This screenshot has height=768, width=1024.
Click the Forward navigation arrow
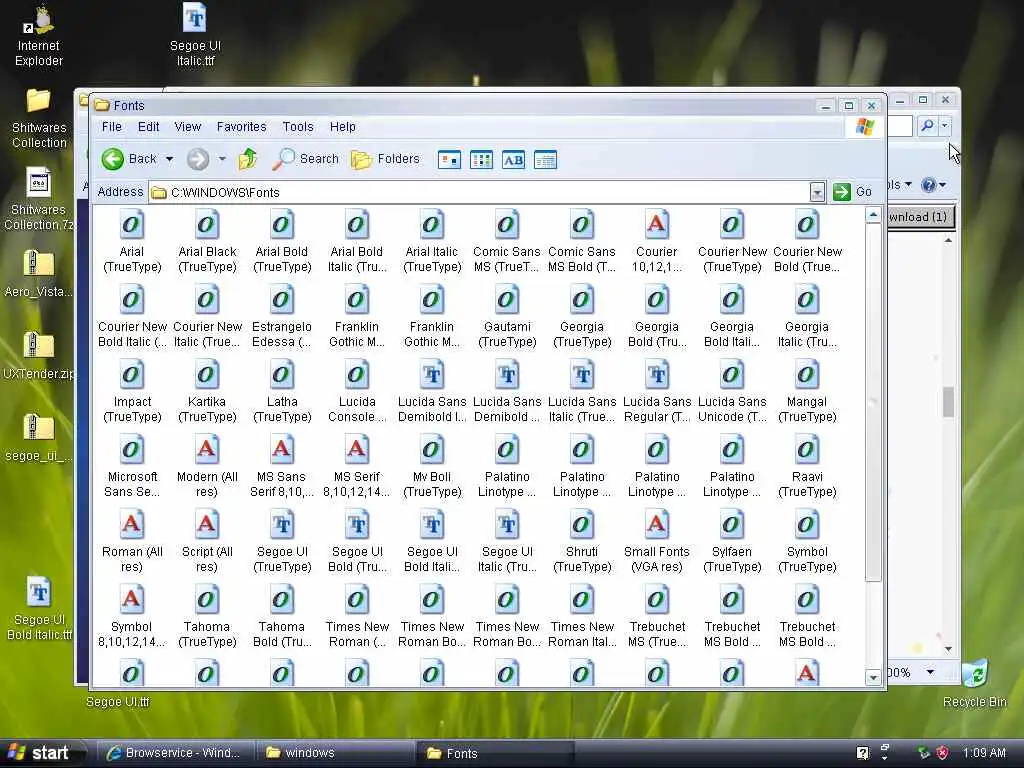click(x=198, y=159)
